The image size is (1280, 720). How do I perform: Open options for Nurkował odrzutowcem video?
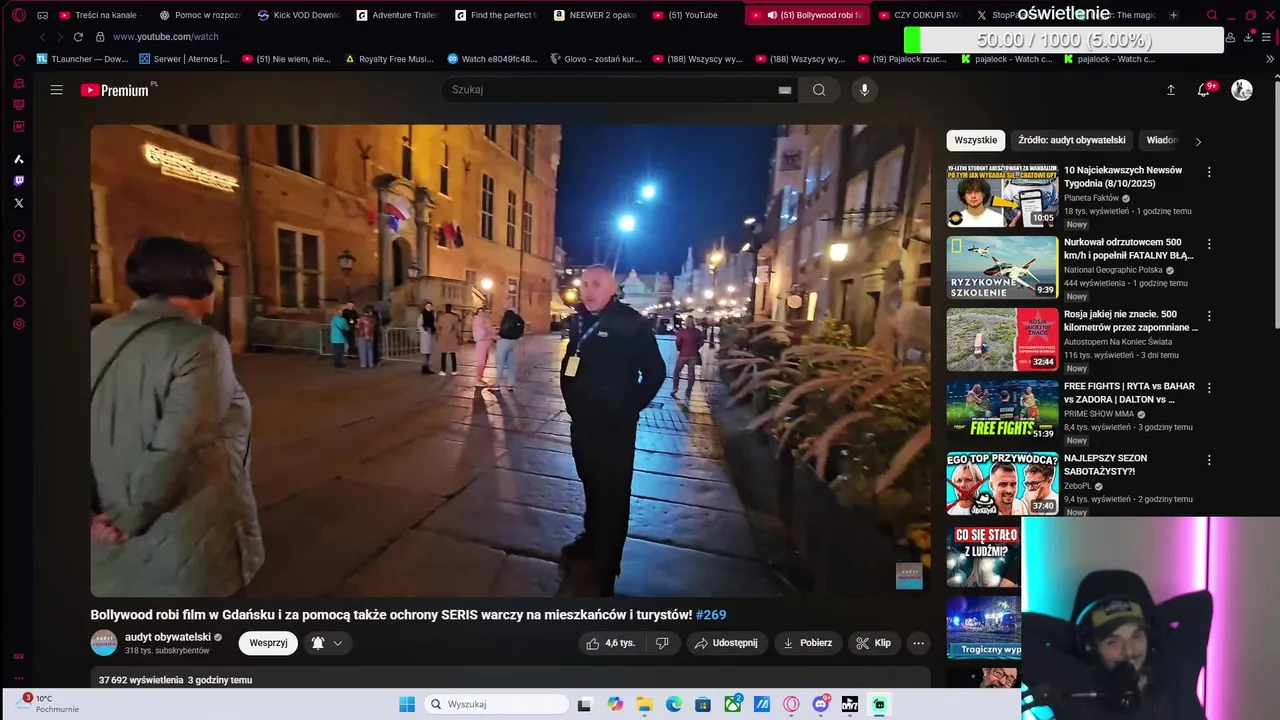coord(1209,244)
